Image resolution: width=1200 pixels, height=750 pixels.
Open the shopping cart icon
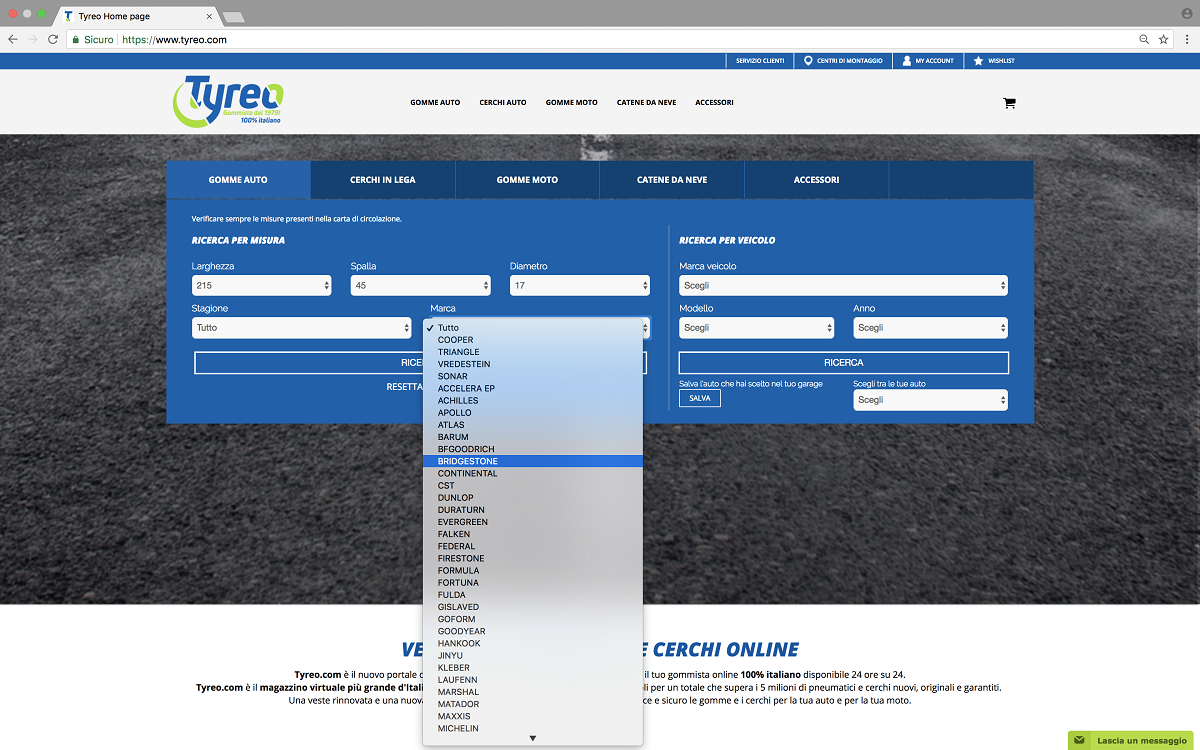1009,103
